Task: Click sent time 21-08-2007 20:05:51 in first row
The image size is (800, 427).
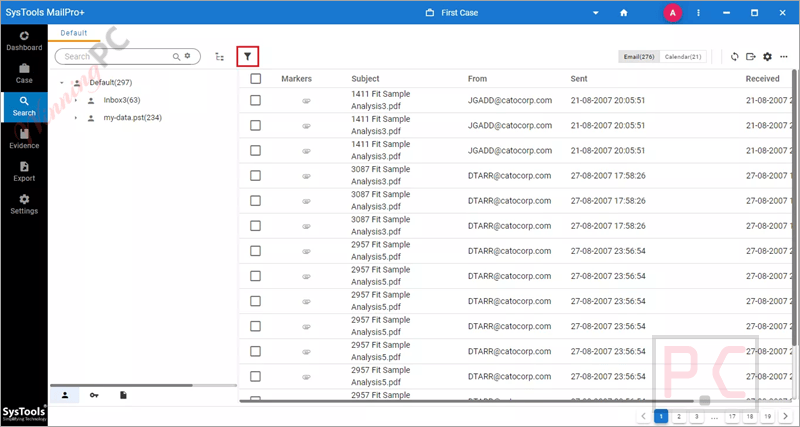Action: (x=608, y=101)
